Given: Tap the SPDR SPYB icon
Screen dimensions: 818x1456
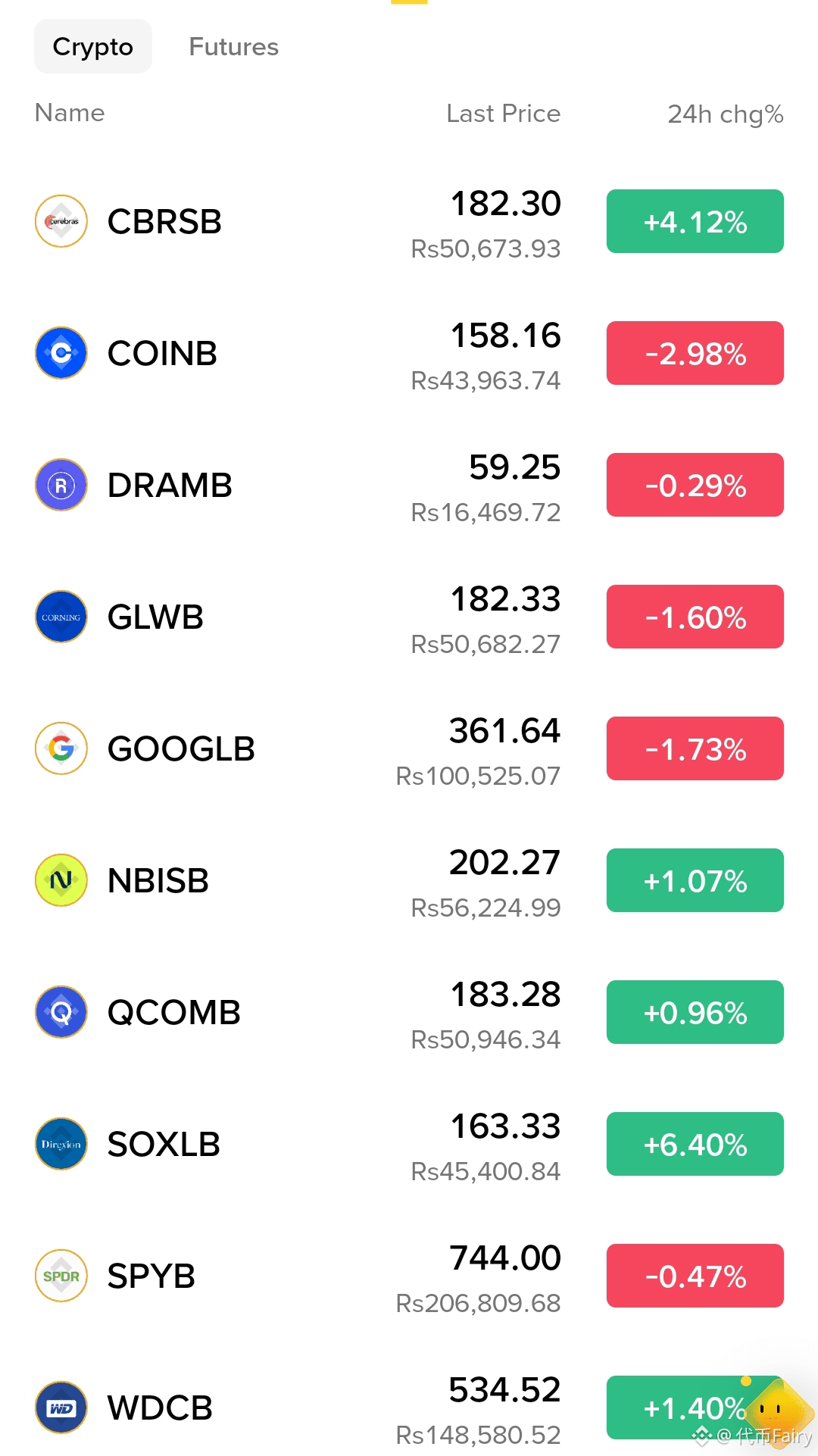Looking at the screenshot, I should tap(61, 1276).
